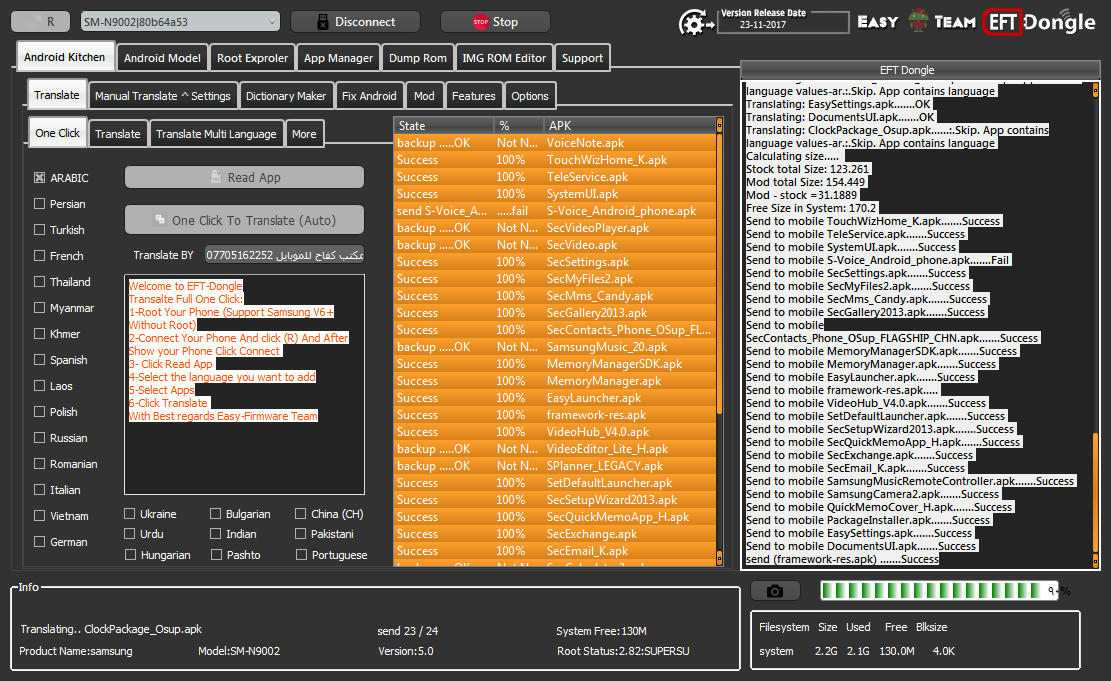Switch to the Features tab

[474, 96]
